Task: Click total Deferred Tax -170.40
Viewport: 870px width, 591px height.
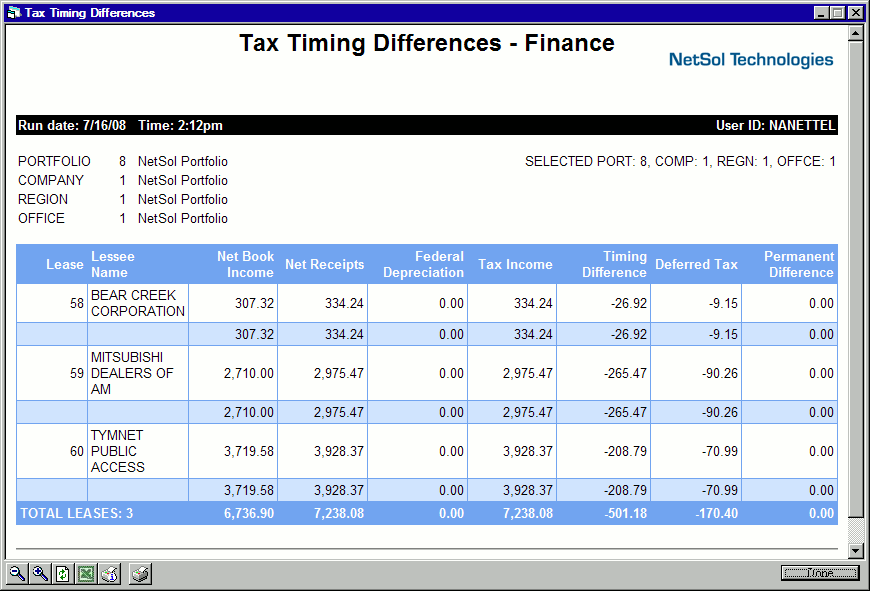Action: [x=717, y=513]
